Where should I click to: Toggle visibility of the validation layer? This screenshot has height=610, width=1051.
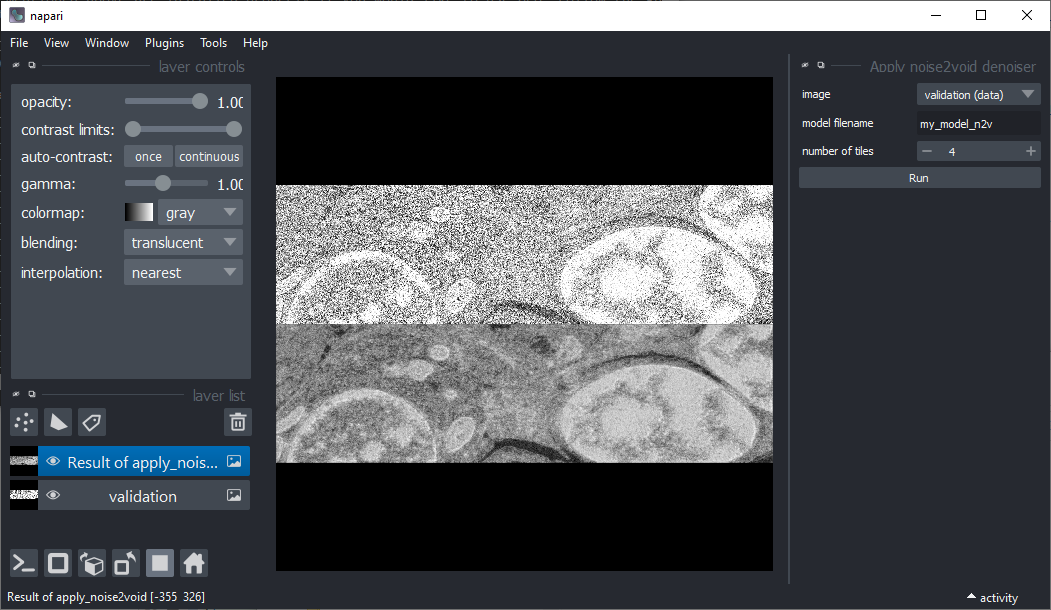[53, 495]
